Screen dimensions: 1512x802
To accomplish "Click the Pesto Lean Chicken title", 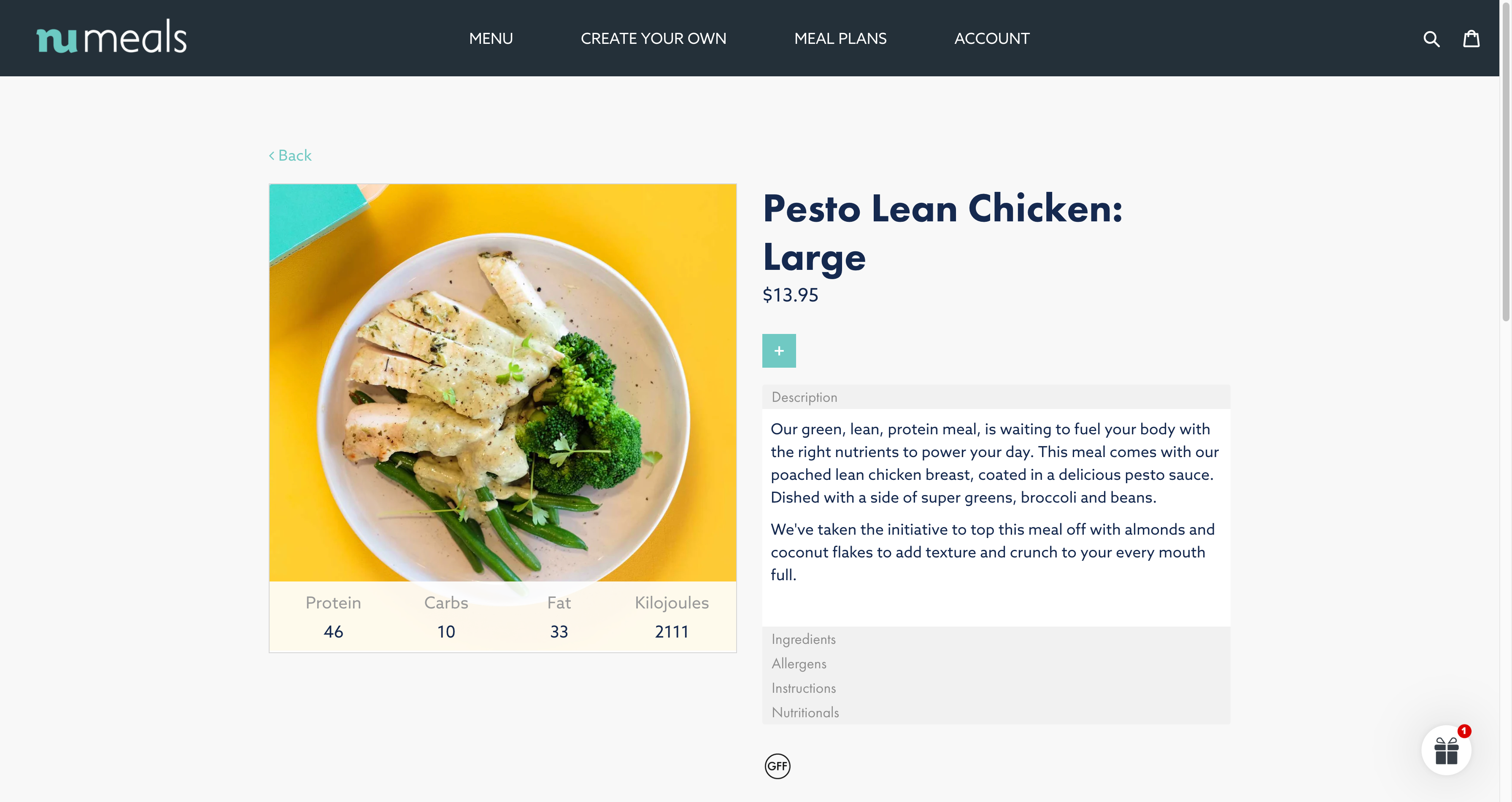I will point(942,232).
